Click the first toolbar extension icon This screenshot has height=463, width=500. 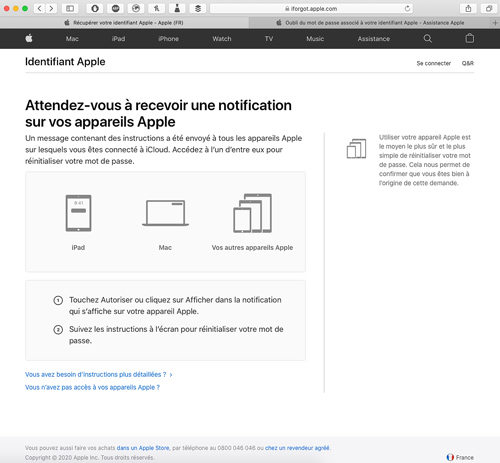[x=95, y=8]
